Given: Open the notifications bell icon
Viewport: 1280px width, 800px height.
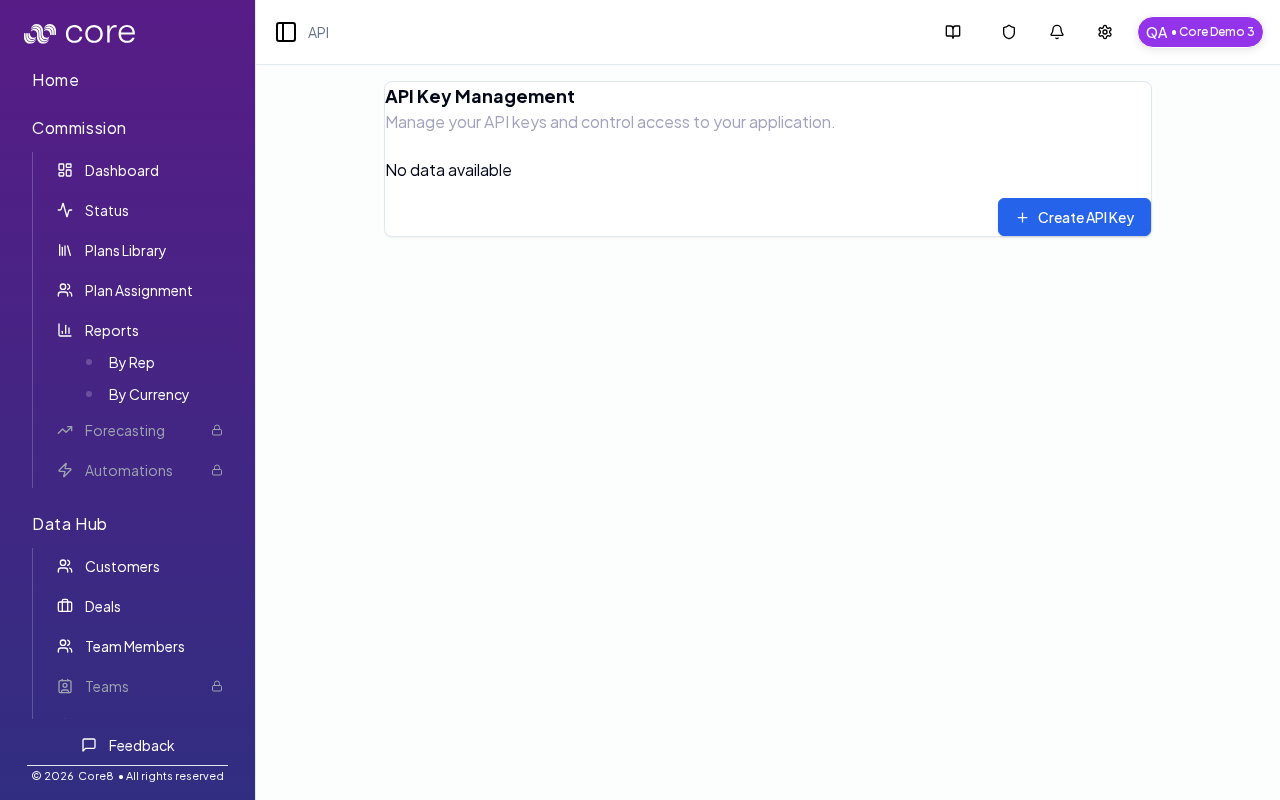Looking at the screenshot, I should [x=1057, y=32].
